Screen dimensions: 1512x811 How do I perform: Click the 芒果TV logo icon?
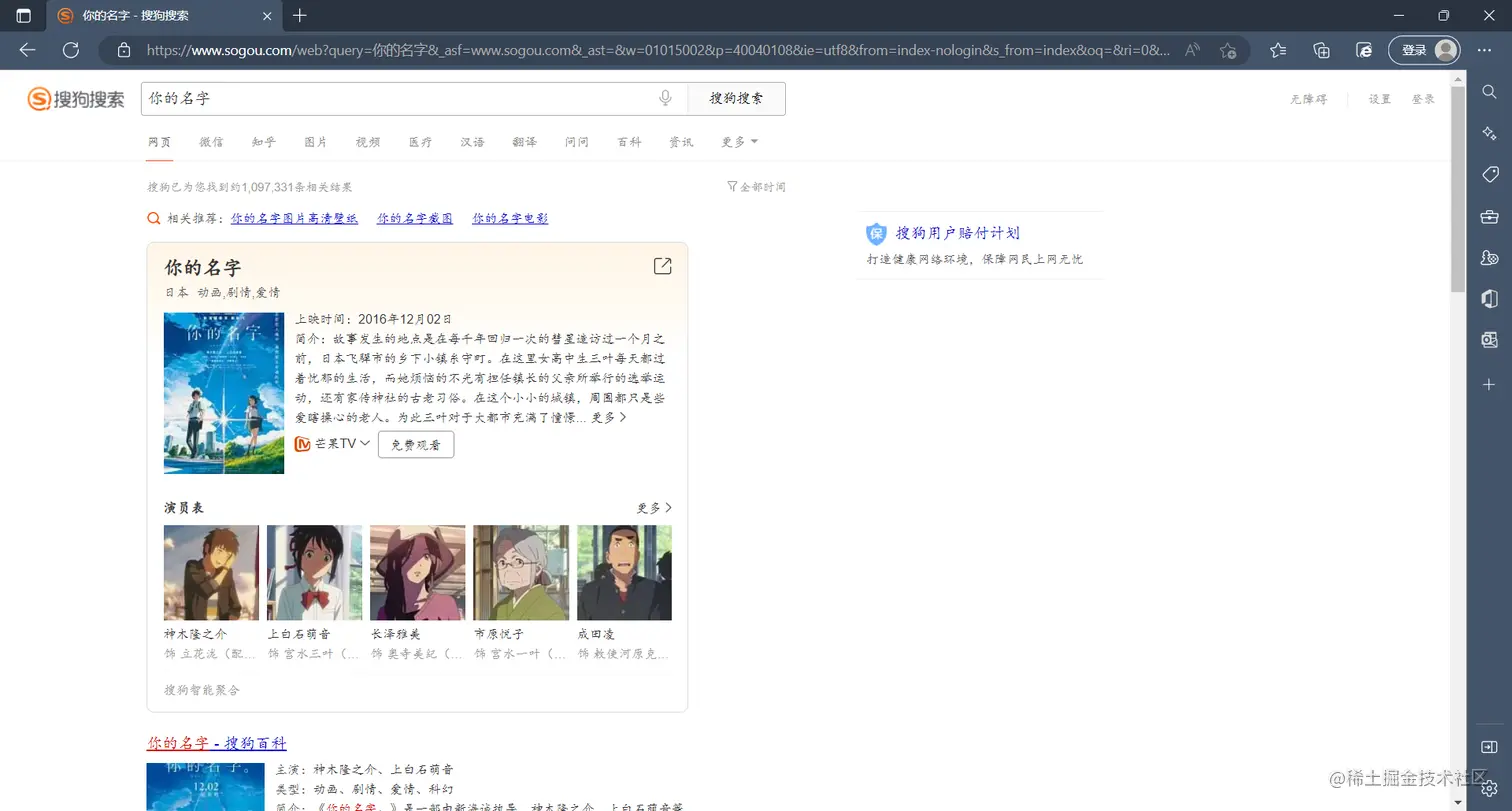302,444
